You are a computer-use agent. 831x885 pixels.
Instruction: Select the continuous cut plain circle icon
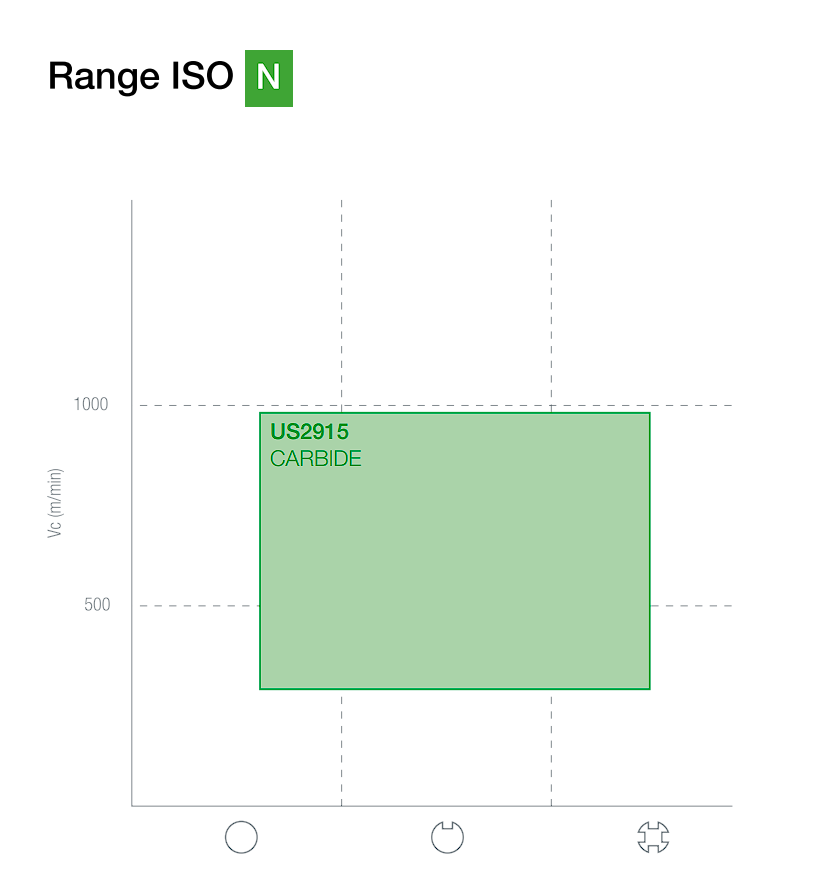tap(241, 837)
